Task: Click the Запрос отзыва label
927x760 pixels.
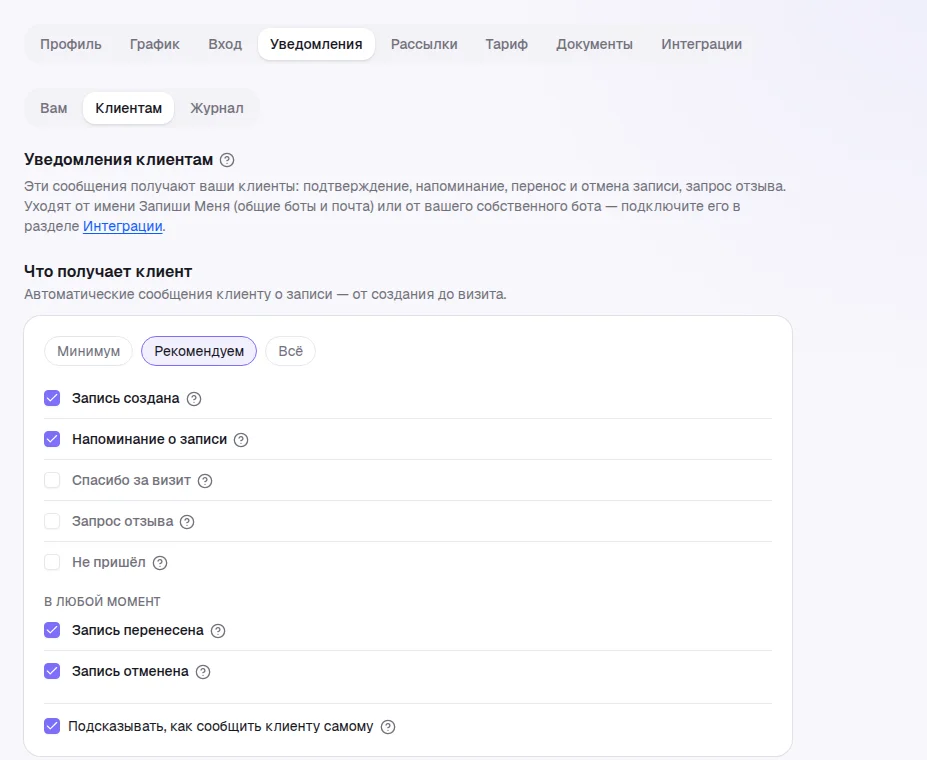Action: [122, 521]
